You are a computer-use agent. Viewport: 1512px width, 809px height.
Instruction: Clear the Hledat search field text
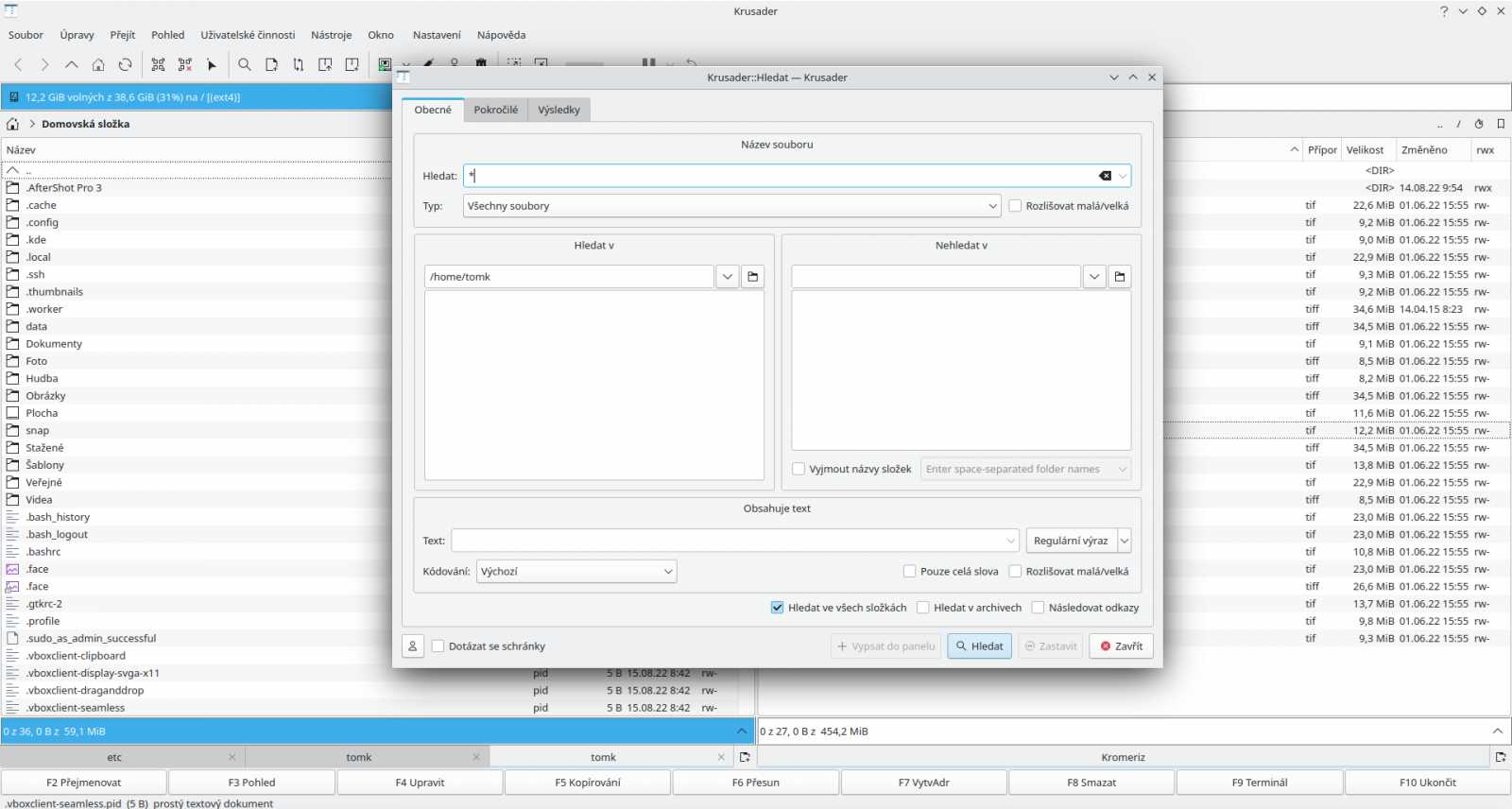[1105, 176]
